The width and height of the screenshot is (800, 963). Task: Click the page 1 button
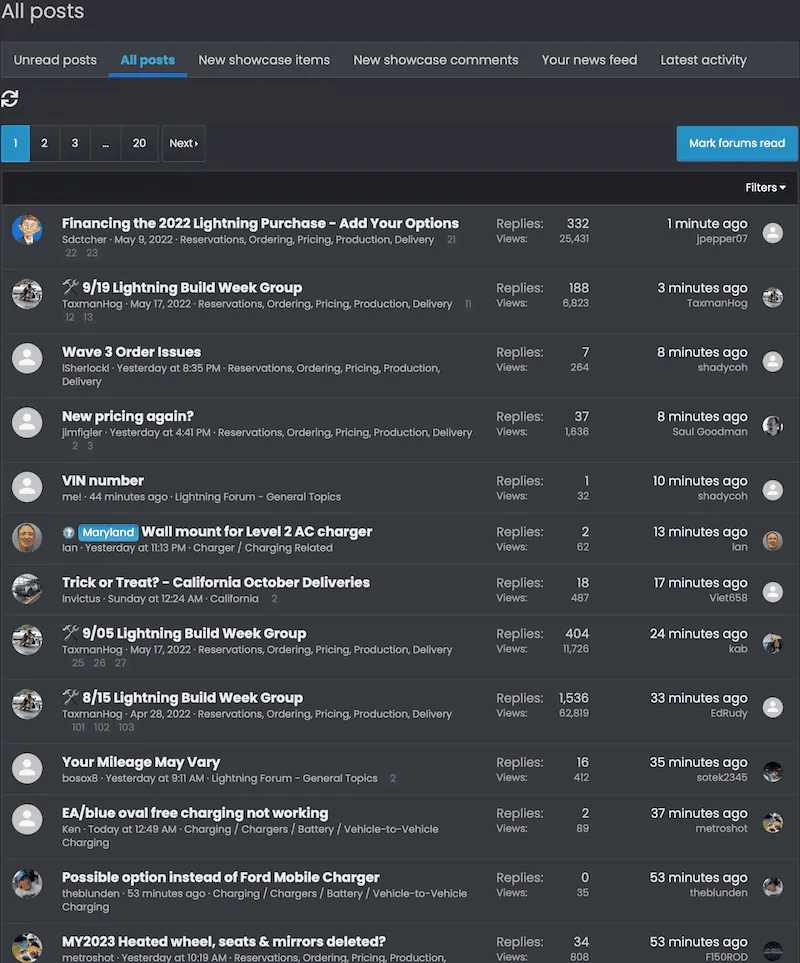[15, 143]
